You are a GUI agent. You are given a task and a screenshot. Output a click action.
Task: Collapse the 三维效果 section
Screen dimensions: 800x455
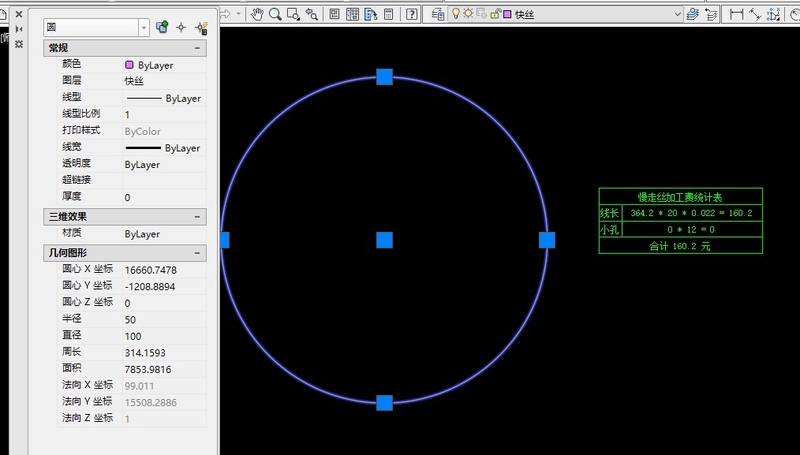tap(197, 217)
